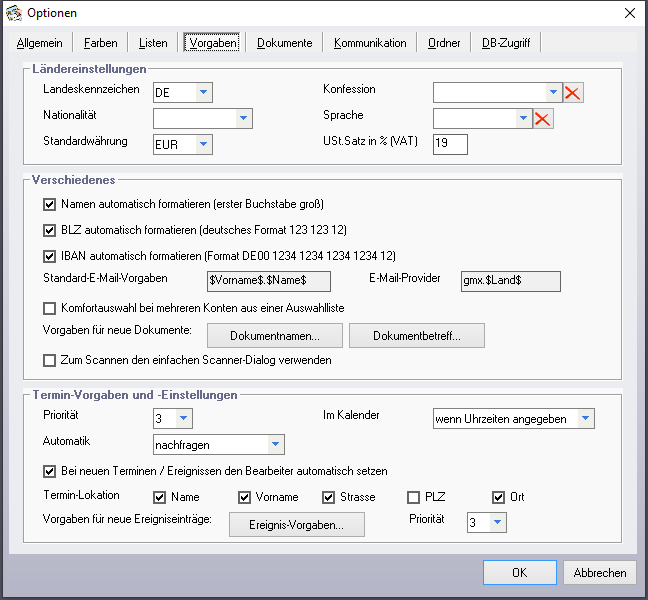Click the Optionen window title icon
The height and width of the screenshot is (600, 648).
[13, 13]
